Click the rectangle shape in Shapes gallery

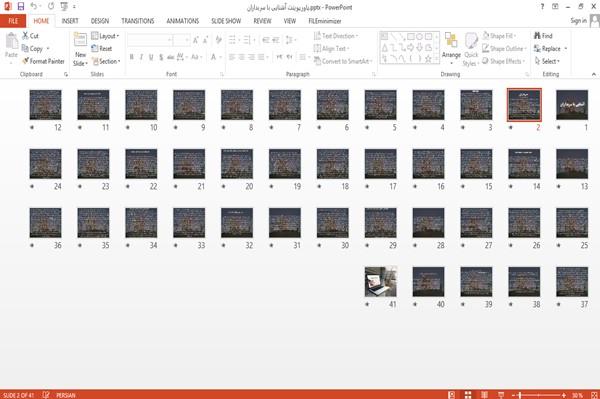411,37
